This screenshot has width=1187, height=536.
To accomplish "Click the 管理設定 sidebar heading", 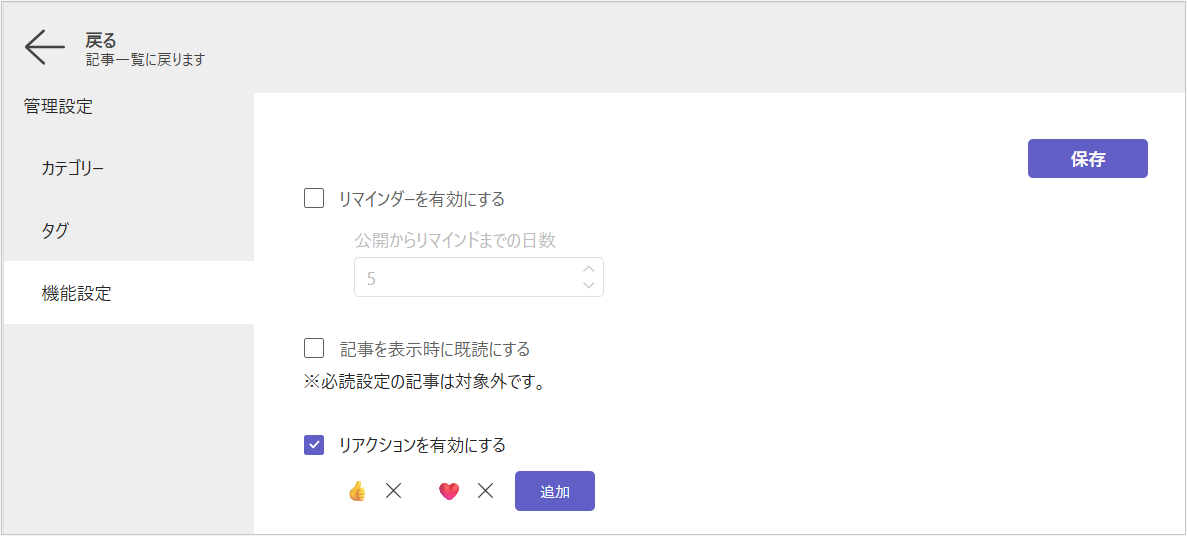I will (58, 106).
